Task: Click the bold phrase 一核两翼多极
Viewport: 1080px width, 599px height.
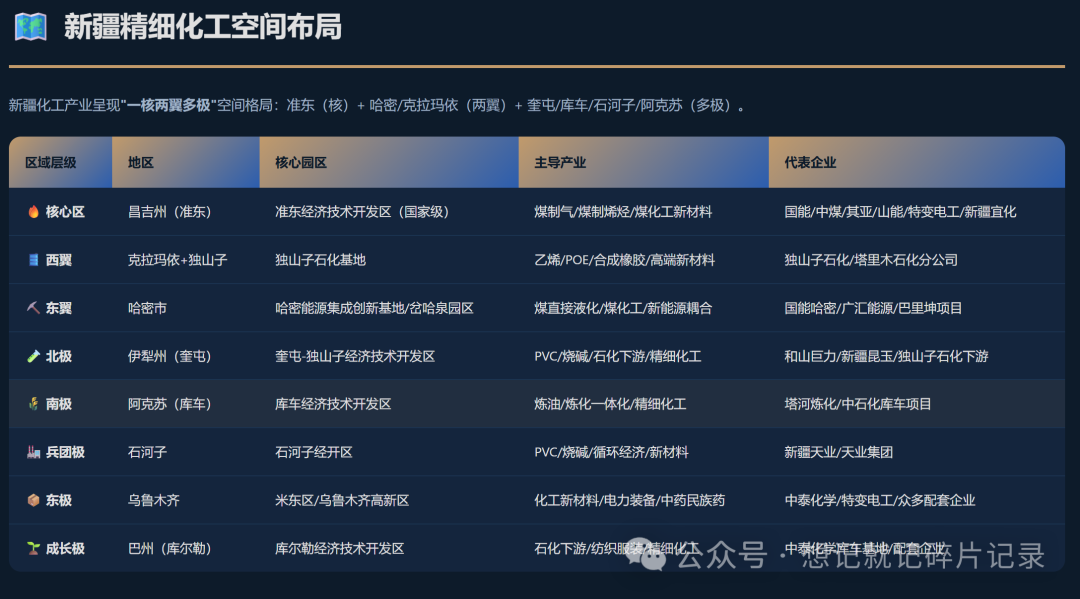Action: pyautogui.click(x=169, y=105)
